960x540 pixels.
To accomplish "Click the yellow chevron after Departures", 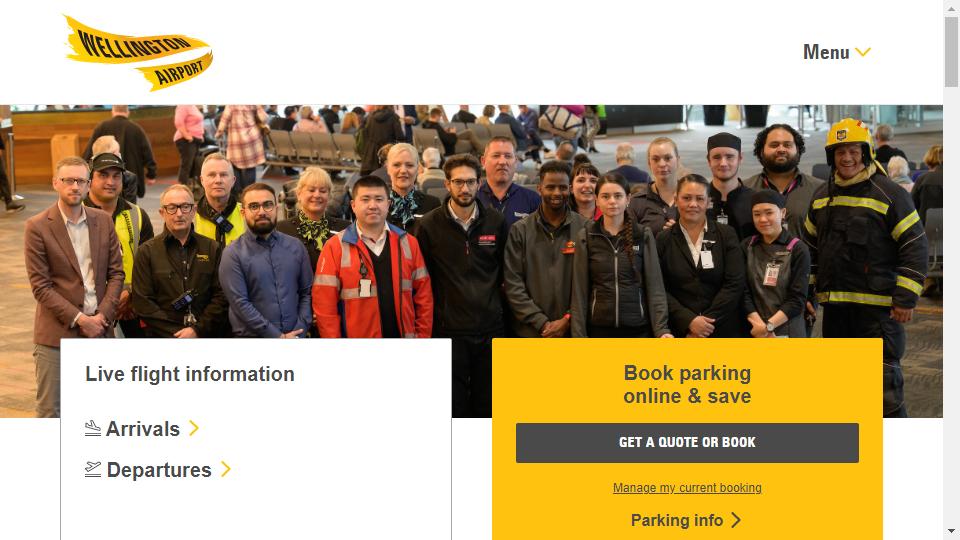I will [x=226, y=469].
